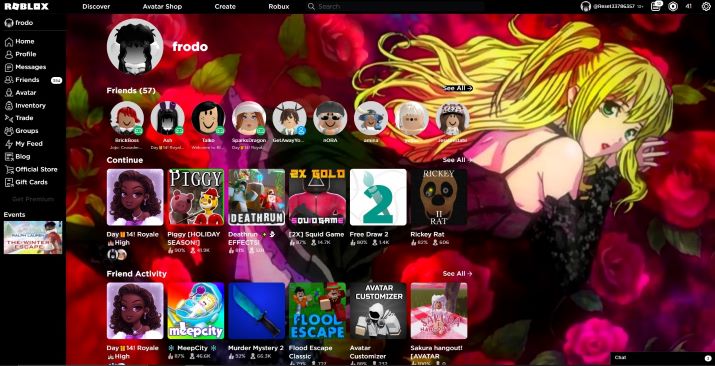Open Avatar Customizer game thumbnail
Image resolution: width=715 pixels, height=366 pixels.
point(378,311)
